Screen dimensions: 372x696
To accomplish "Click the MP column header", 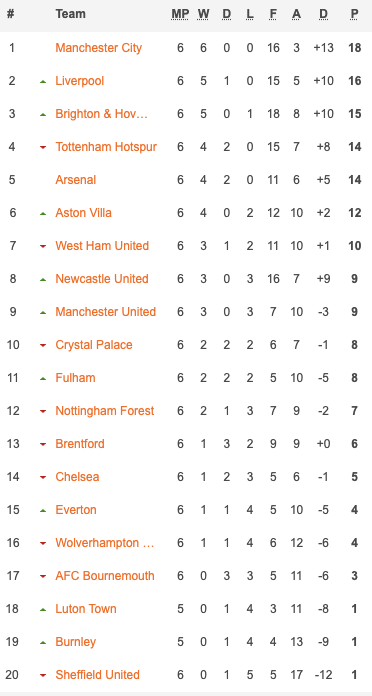I will tap(180, 14).
